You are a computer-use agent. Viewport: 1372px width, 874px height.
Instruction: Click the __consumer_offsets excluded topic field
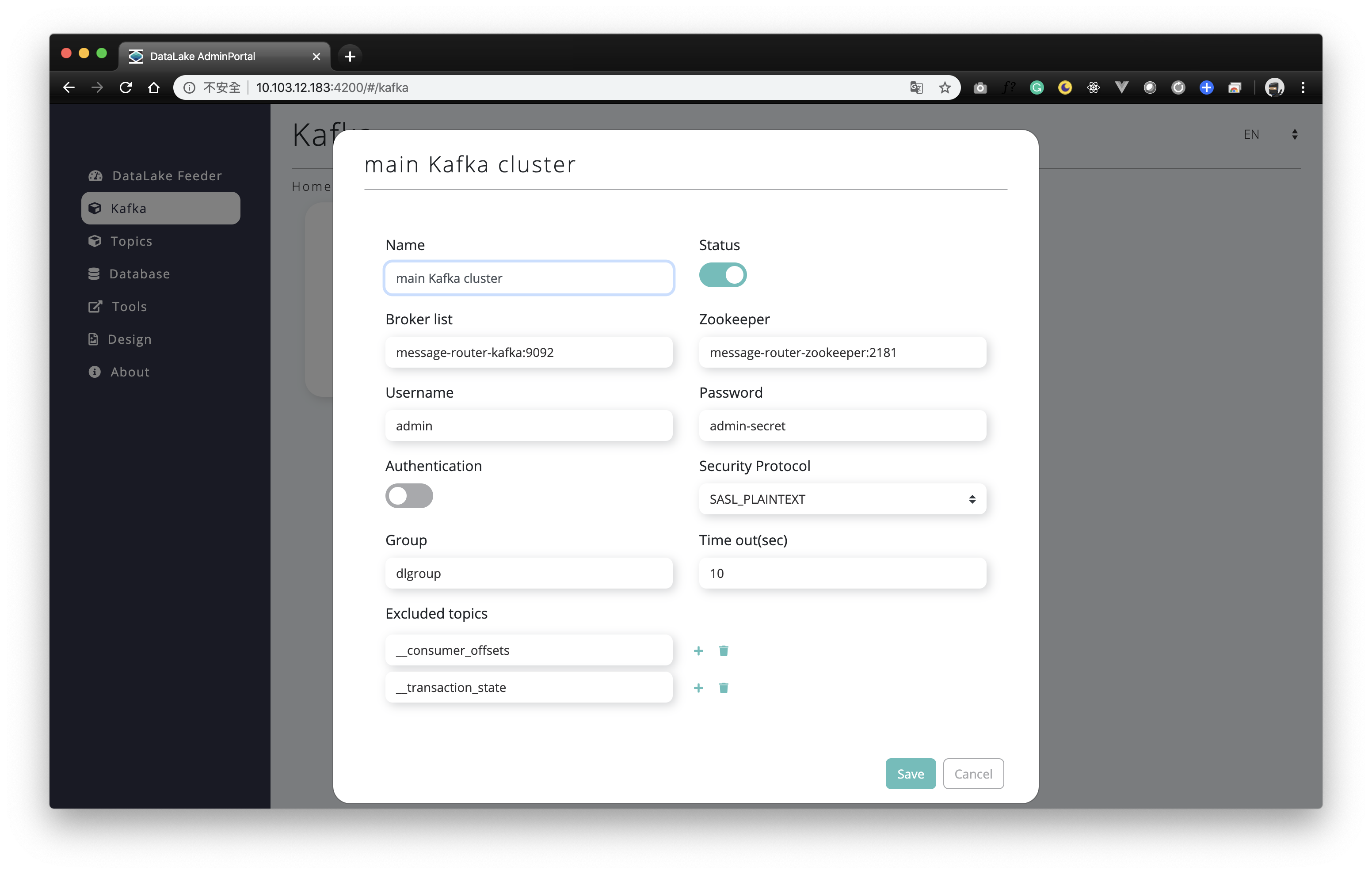(x=529, y=650)
